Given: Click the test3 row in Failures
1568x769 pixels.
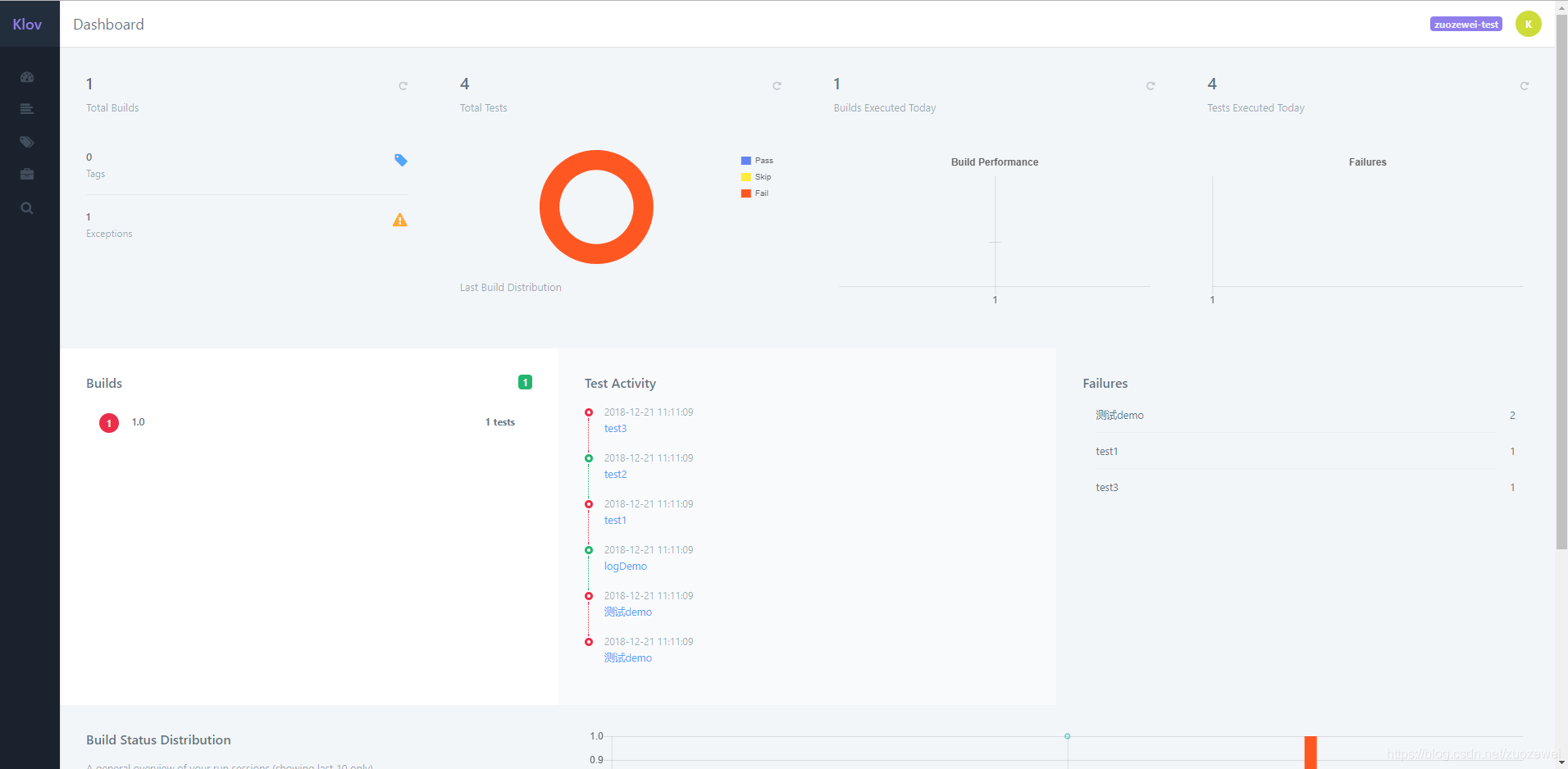Looking at the screenshot, I should tap(1306, 488).
